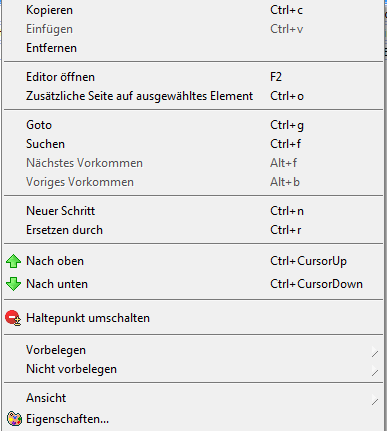Screen dimensions: 387x431
Task: Open Eigenschaften... properties dialog
Action: [193, 419]
